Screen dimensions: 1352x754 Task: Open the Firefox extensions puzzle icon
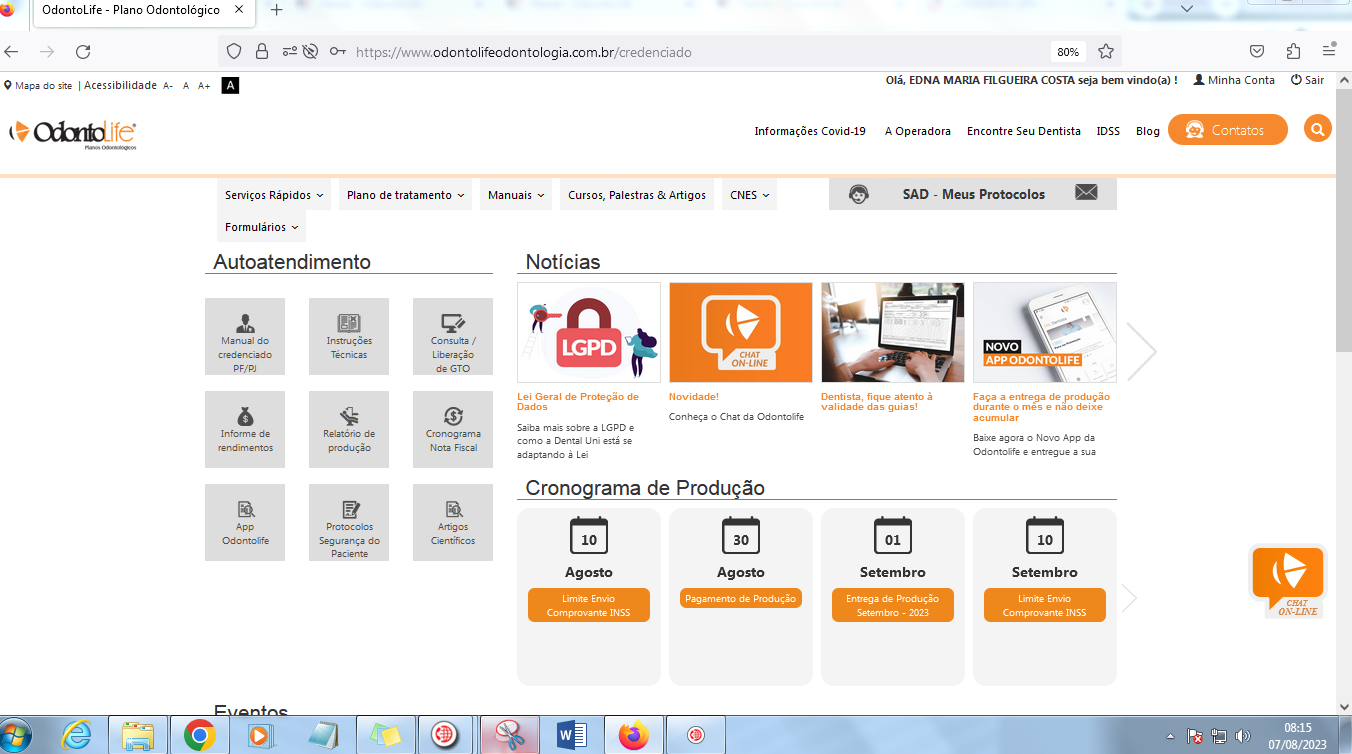(x=1294, y=52)
